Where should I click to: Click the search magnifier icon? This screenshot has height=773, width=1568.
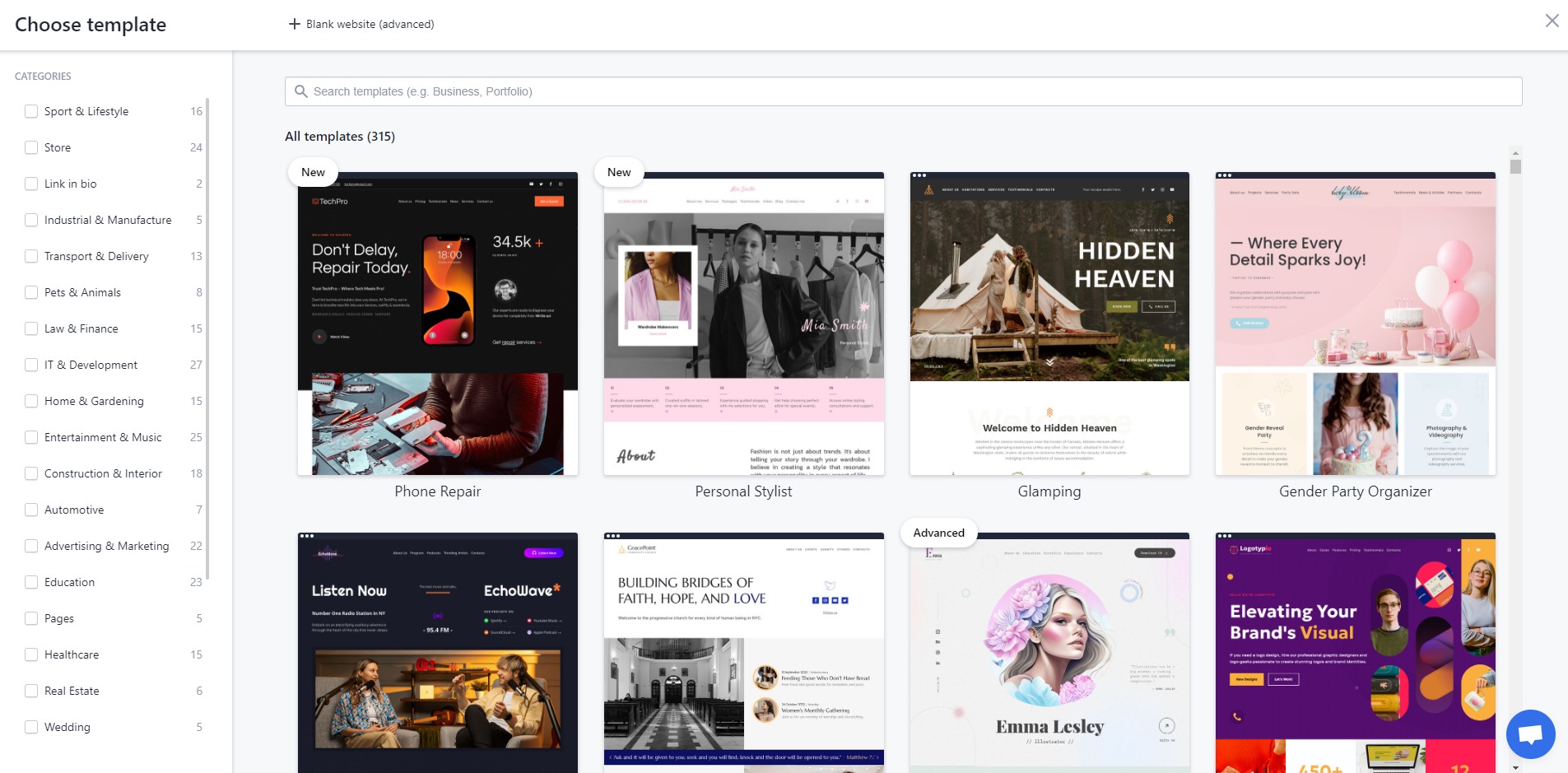coord(301,91)
